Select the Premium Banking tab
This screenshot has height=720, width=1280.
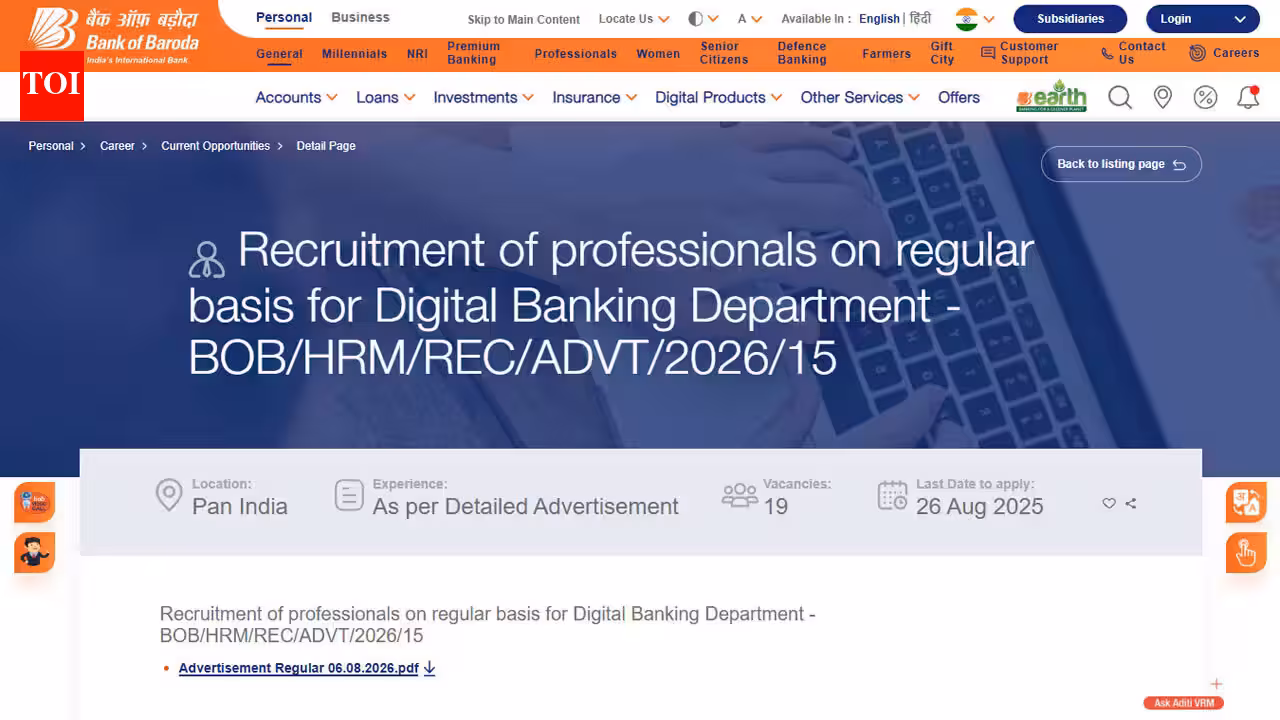click(x=474, y=53)
